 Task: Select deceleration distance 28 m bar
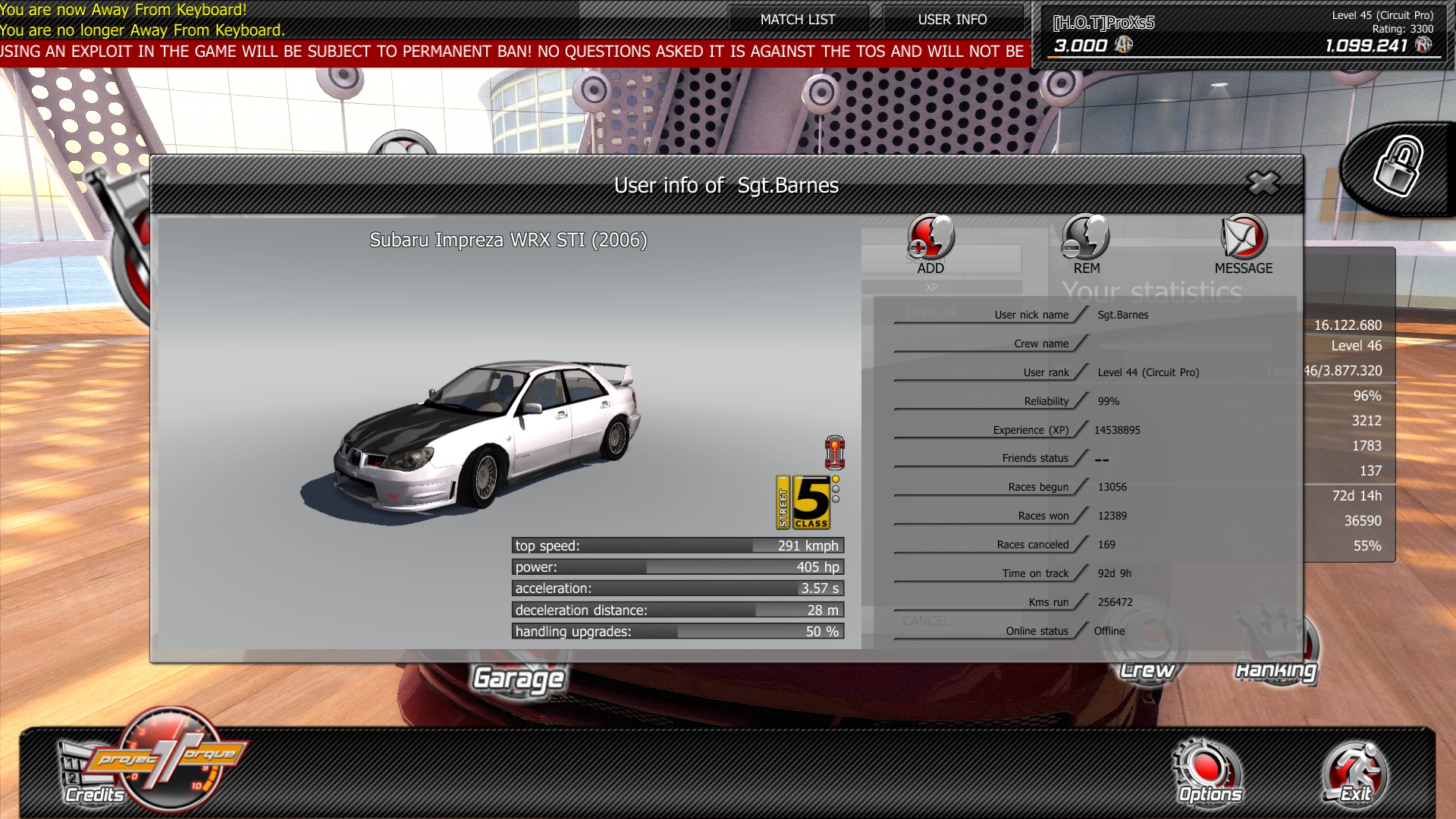(678, 610)
